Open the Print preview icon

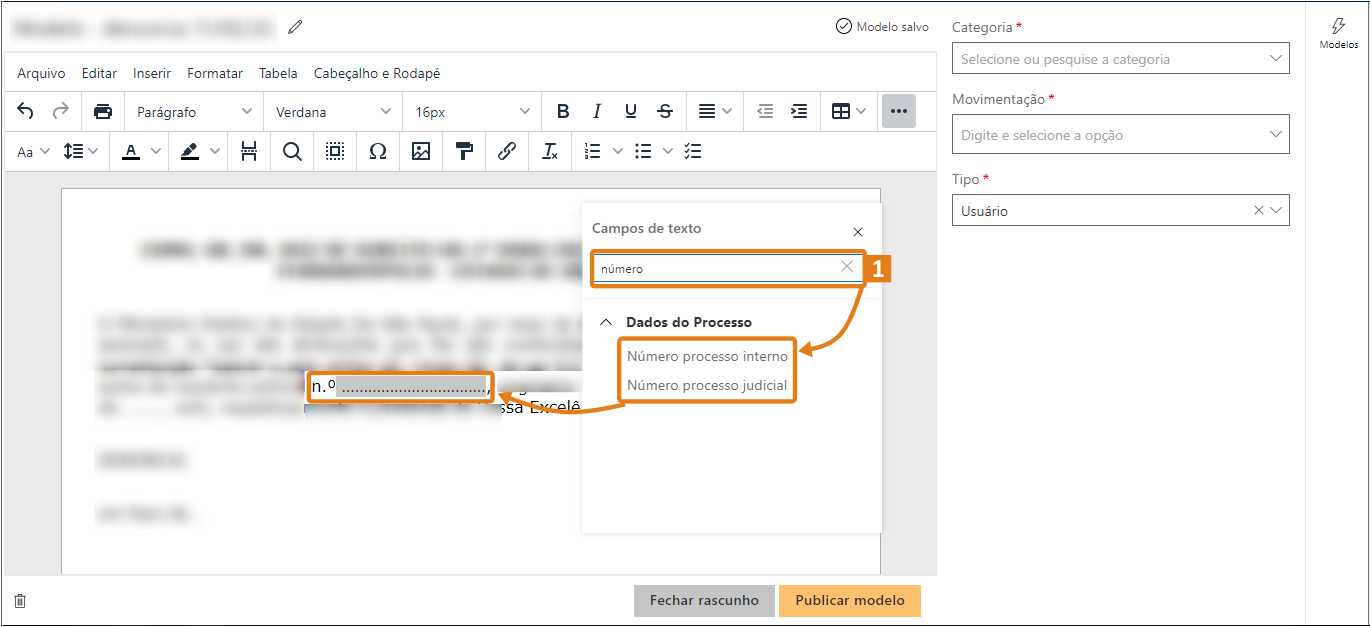coord(103,111)
